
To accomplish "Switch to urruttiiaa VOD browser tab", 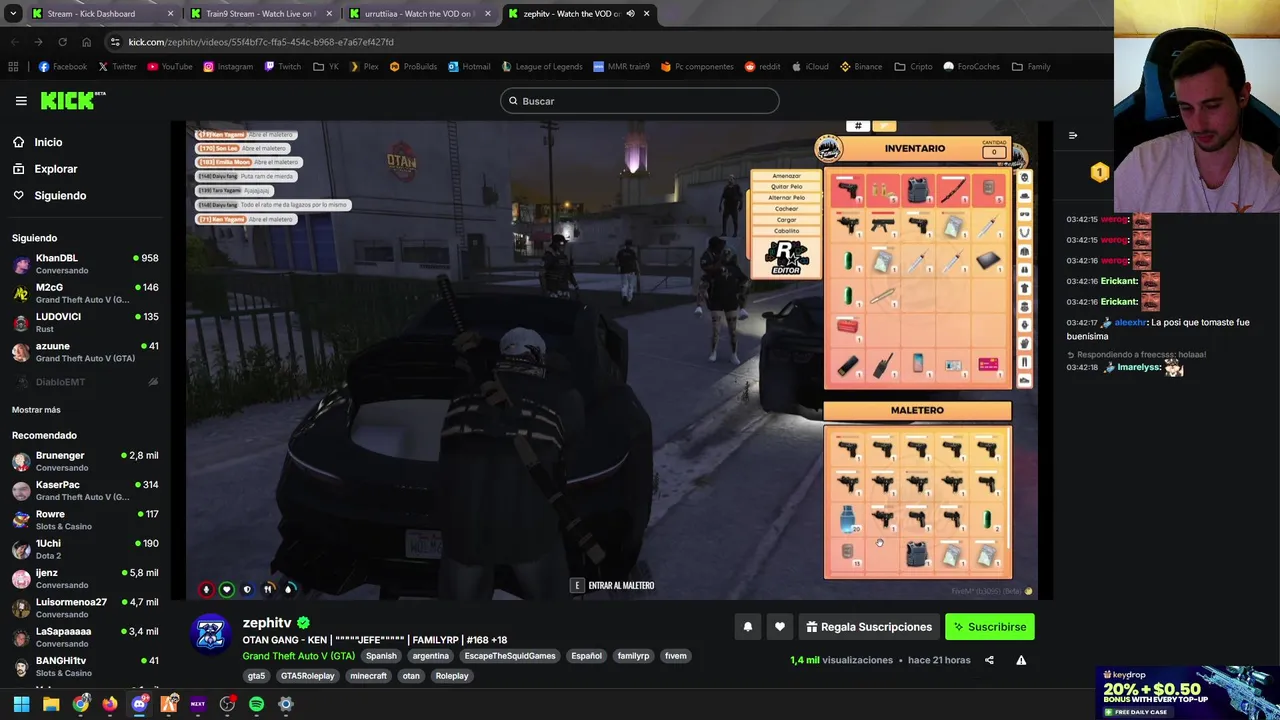I will pos(418,14).
